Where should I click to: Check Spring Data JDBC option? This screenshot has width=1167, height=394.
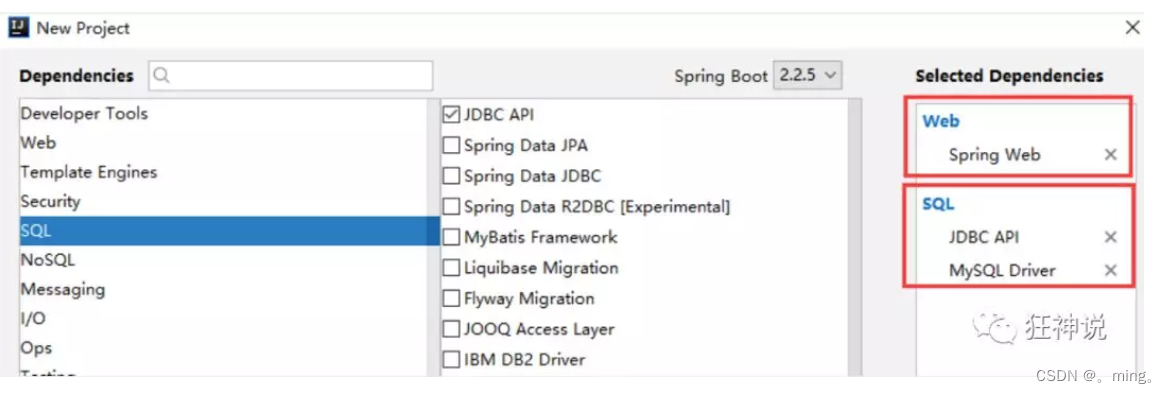click(451, 176)
